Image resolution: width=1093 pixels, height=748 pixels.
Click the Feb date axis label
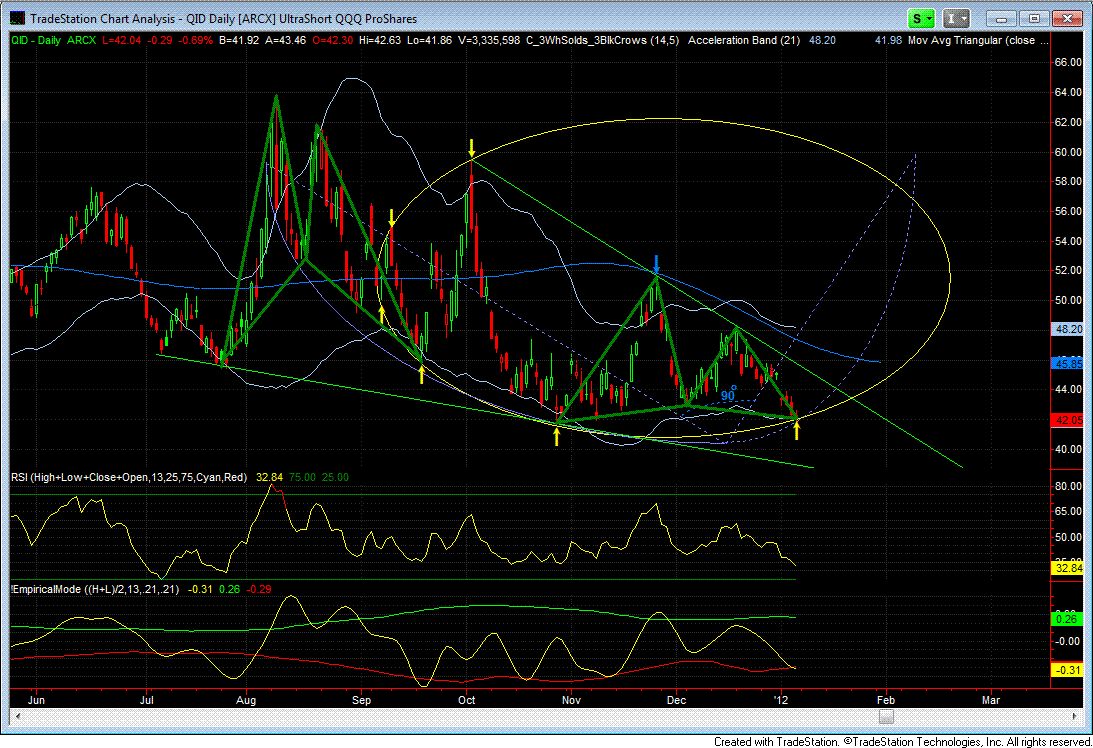[885, 700]
